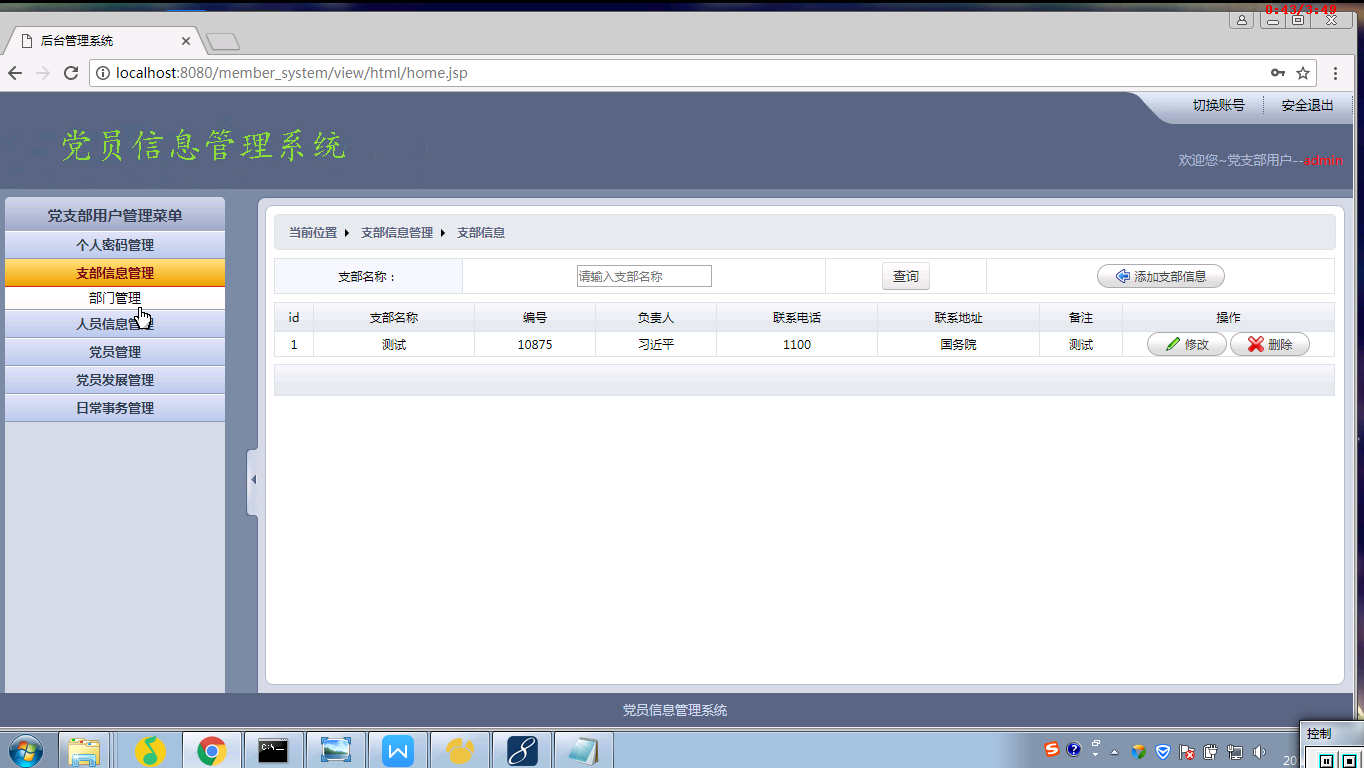The width and height of the screenshot is (1364, 768).
Task: Click the network tray icon
Action: point(1235,752)
